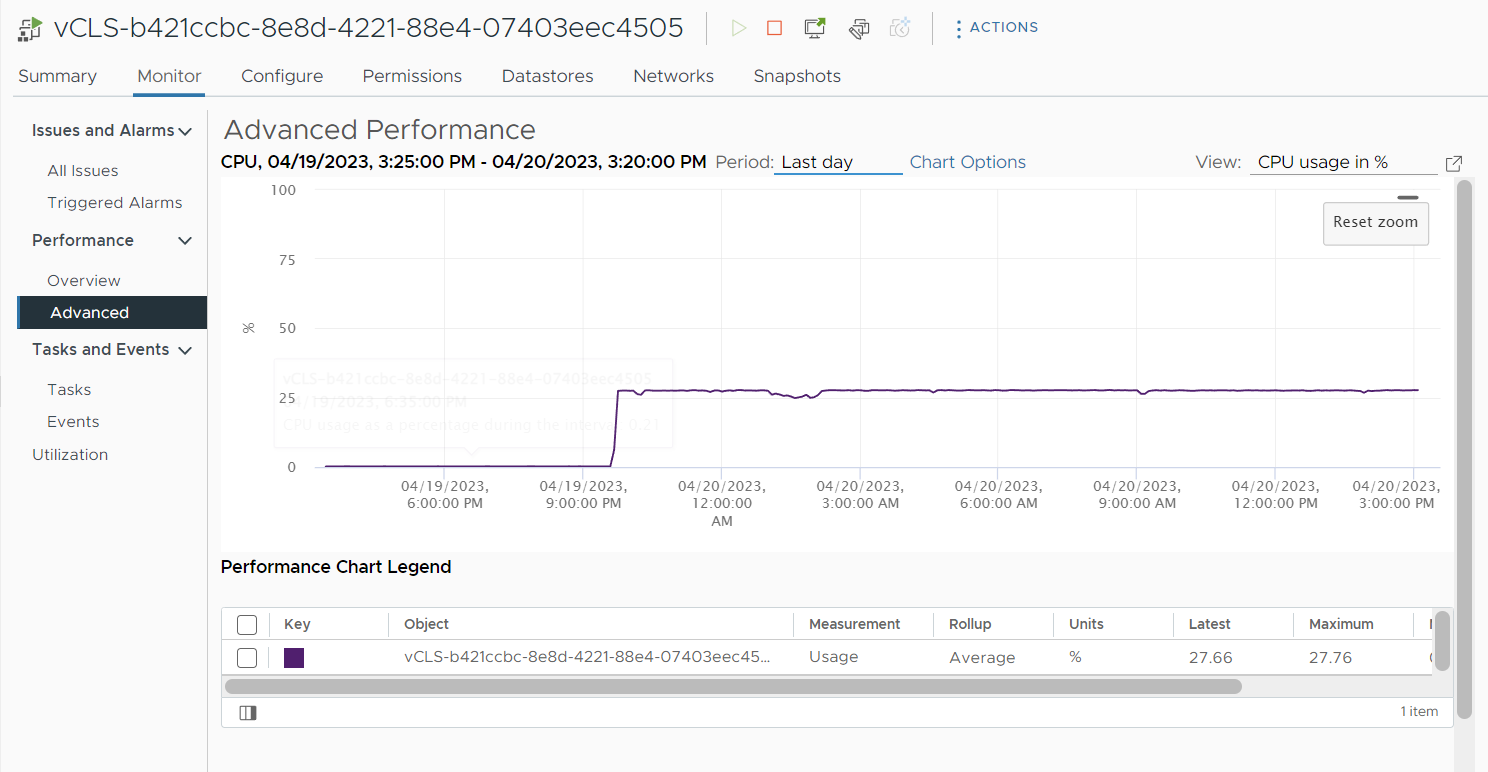Toggle the select-all checkbox in legend header
1488x772 pixels.
tap(247, 625)
